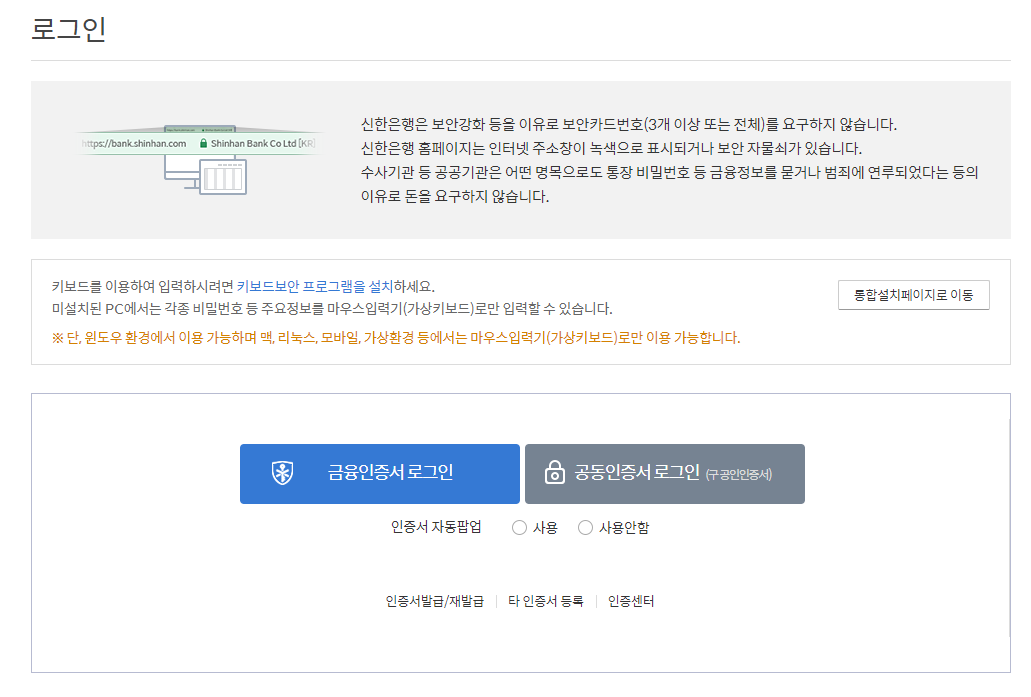1031x697 pixels.
Task: Select 사용 radio for 인증서 자동팝업
Action: [x=519, y=527]
